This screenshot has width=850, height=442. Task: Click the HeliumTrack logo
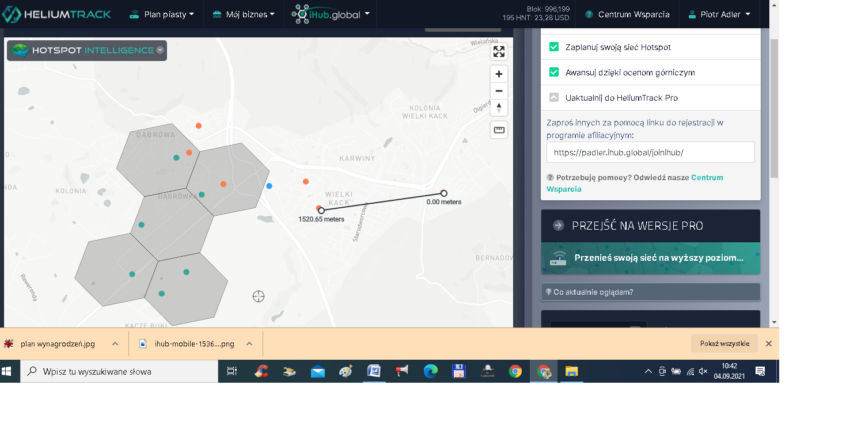57,14
